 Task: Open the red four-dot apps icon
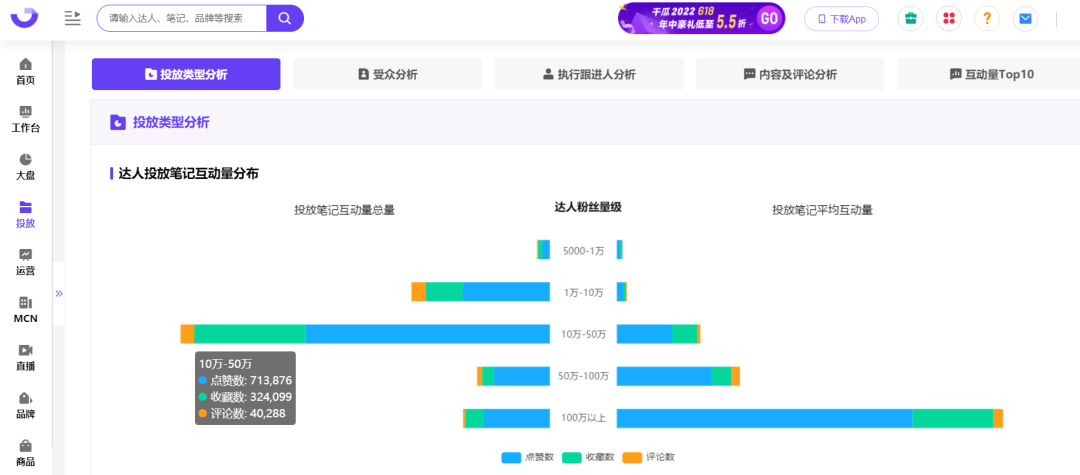(948, 19)
